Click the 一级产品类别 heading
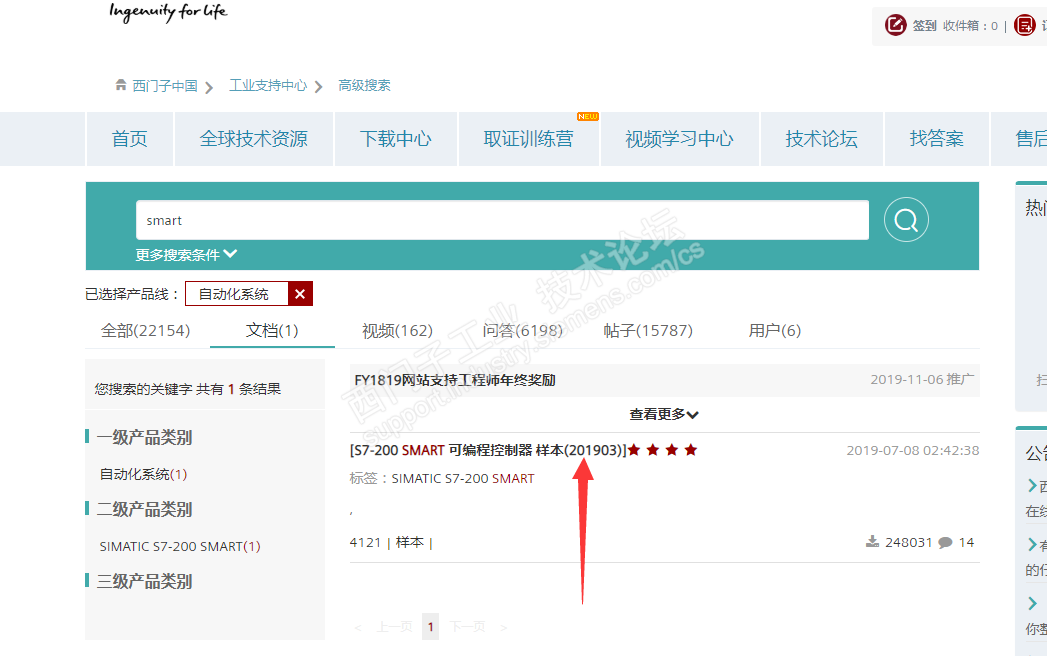 click(144, 438)
